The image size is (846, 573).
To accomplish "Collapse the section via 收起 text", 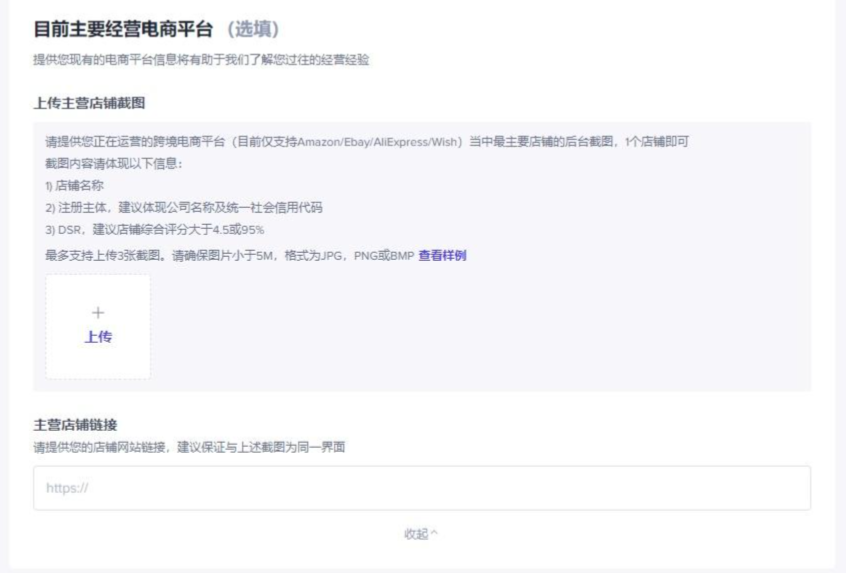I will tap(415, 534).
